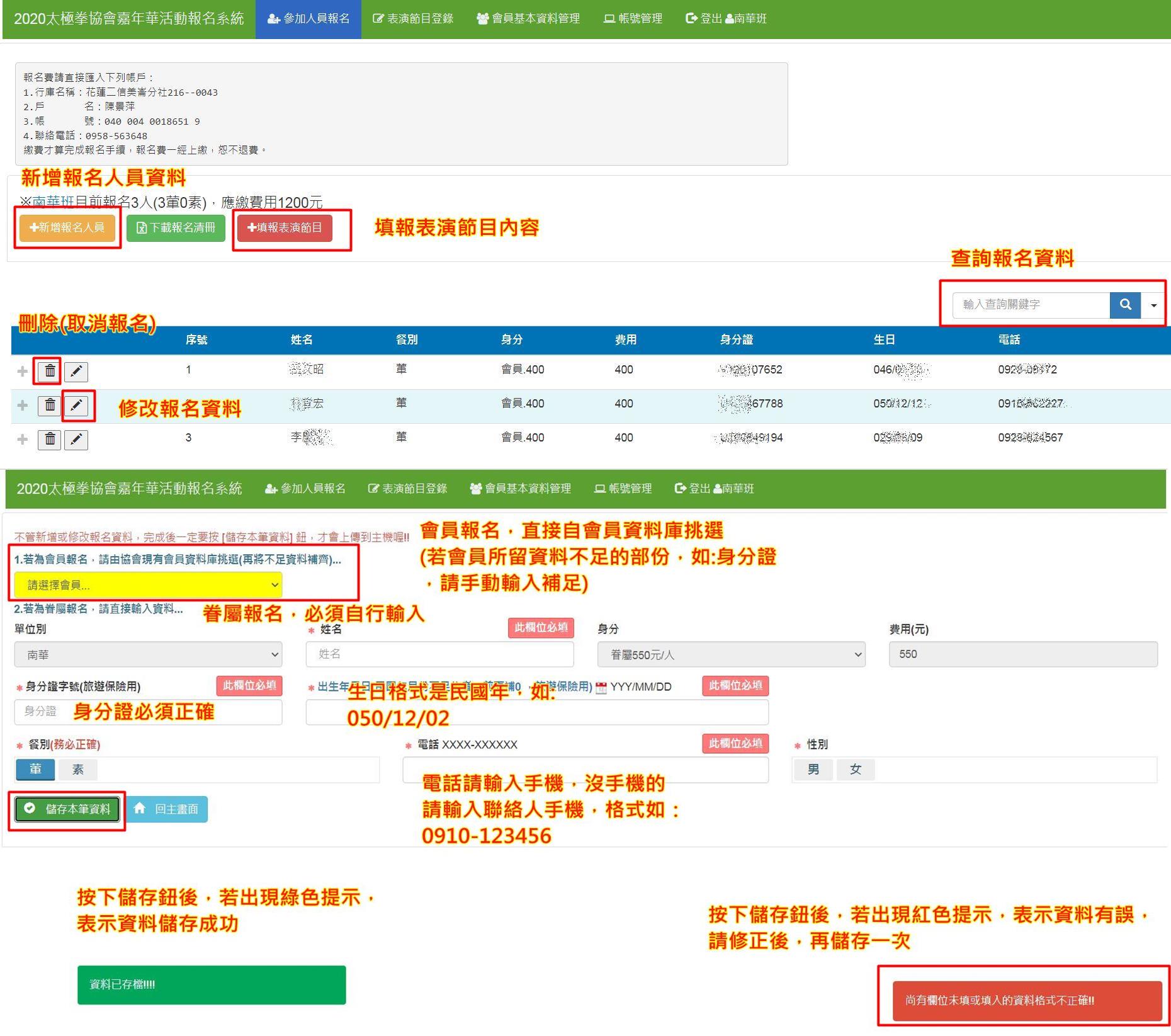This screenshot has width=1171, height=1036.
Task: Delete the row 2 registration with trash icon
Action: 49,406
